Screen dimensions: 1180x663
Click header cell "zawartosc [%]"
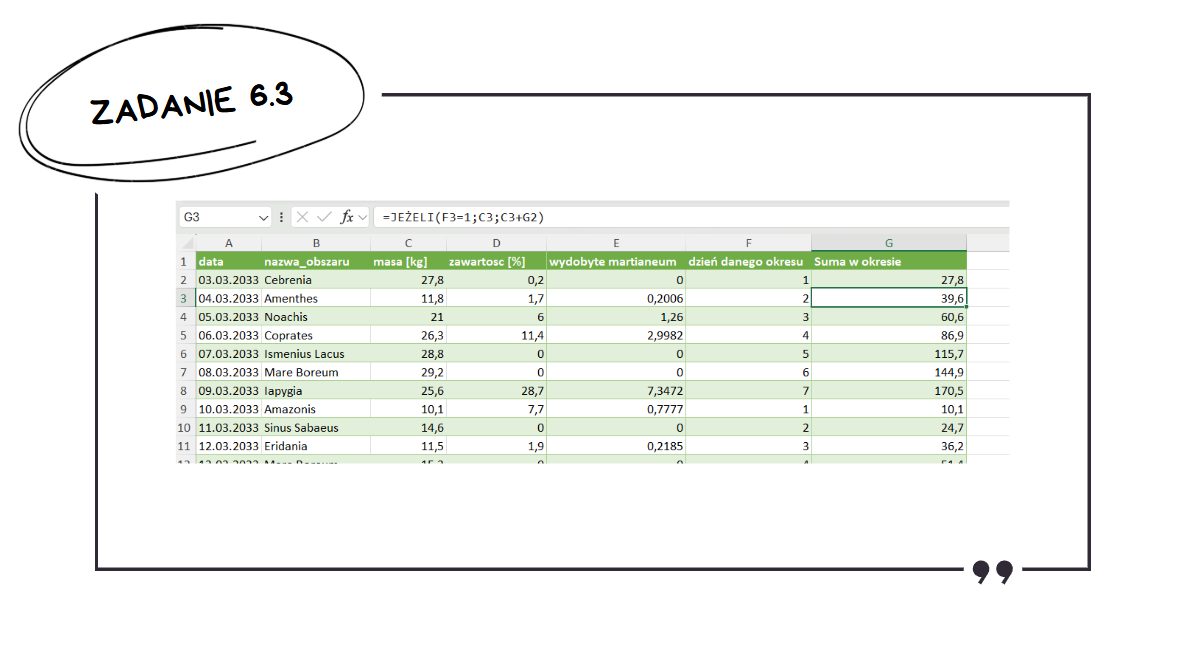(496, 262)
